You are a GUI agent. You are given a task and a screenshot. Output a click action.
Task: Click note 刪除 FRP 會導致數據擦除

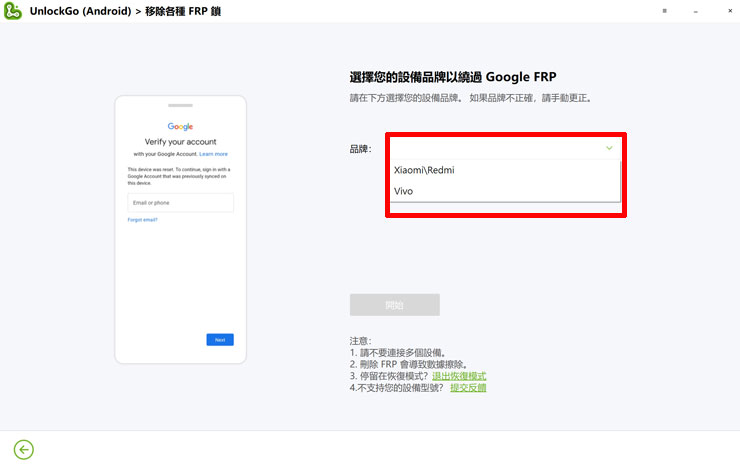click(409, 364)
